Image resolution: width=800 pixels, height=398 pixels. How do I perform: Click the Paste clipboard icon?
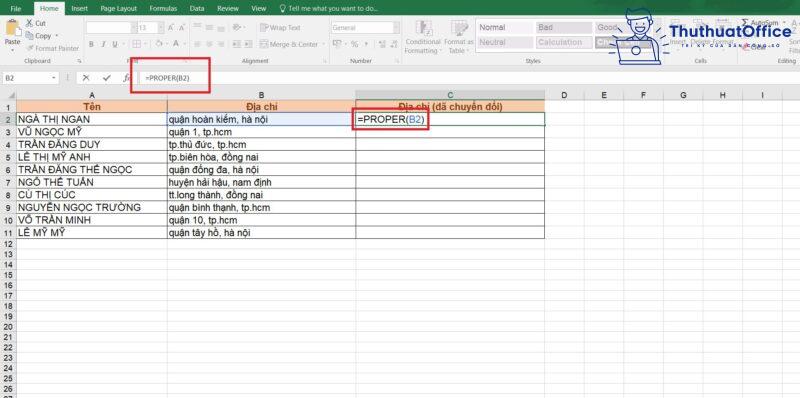(13, 28)
